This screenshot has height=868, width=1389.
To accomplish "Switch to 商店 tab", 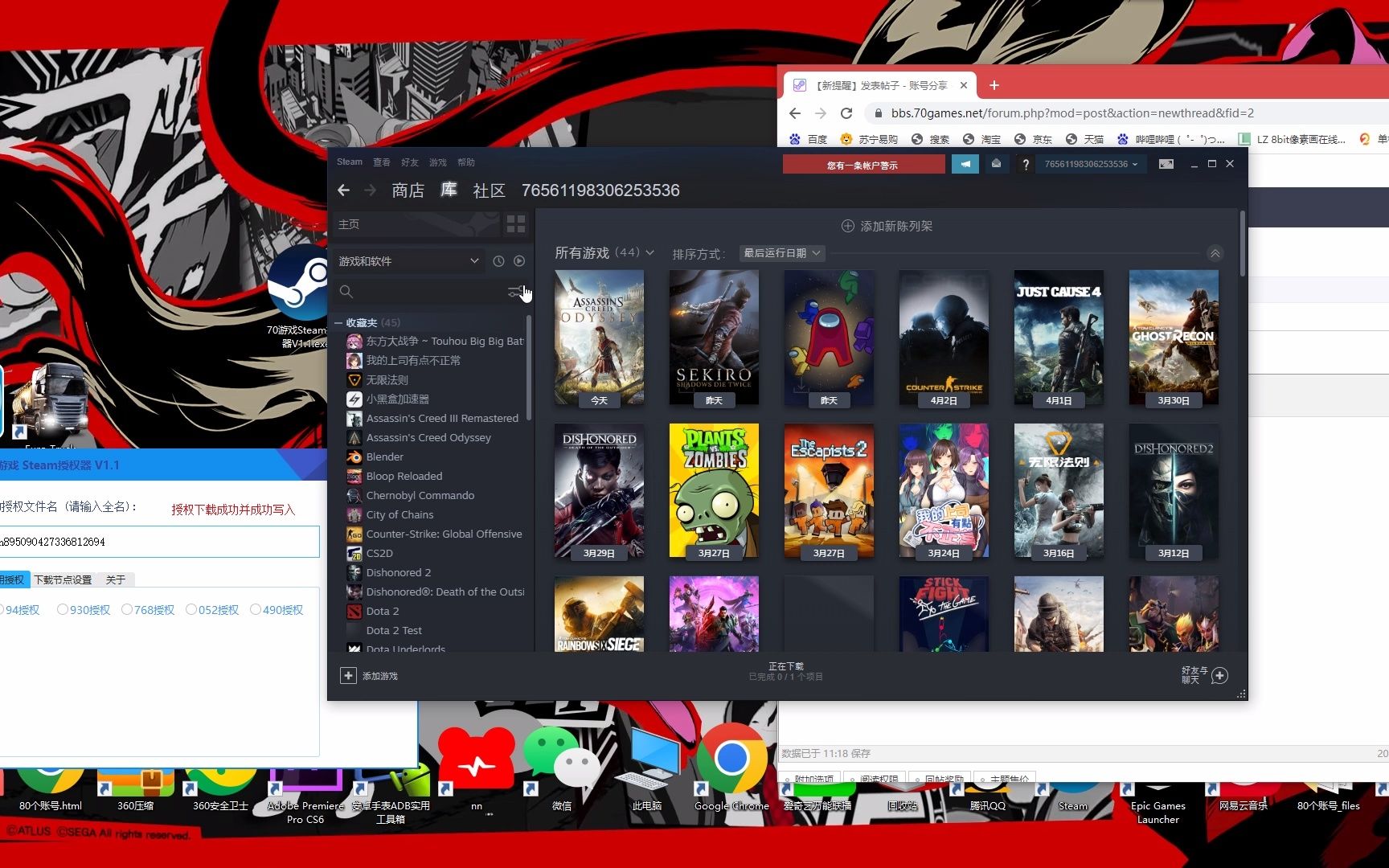I will point(408,190).
